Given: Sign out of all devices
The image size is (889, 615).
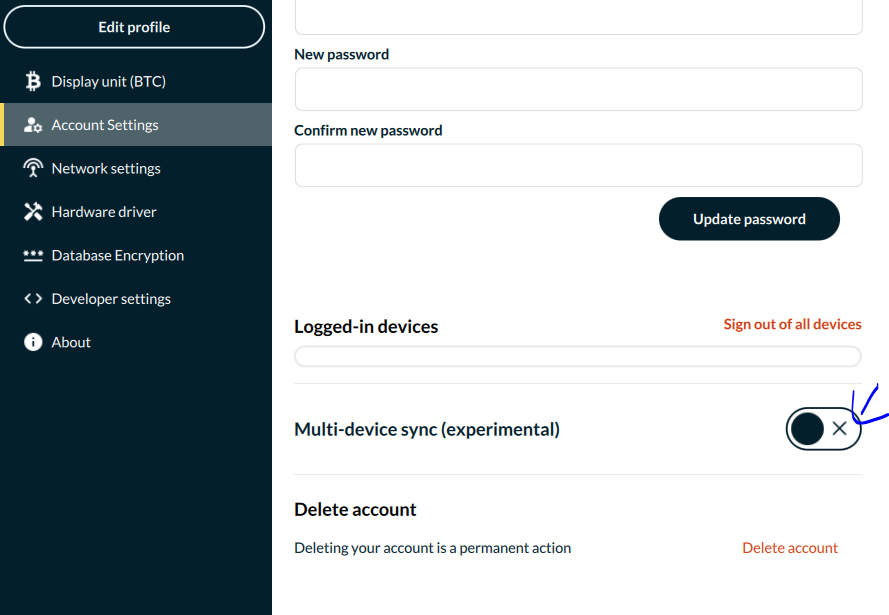Looking at the screenshot, I should pyautogui.click(x=792, y=323).
